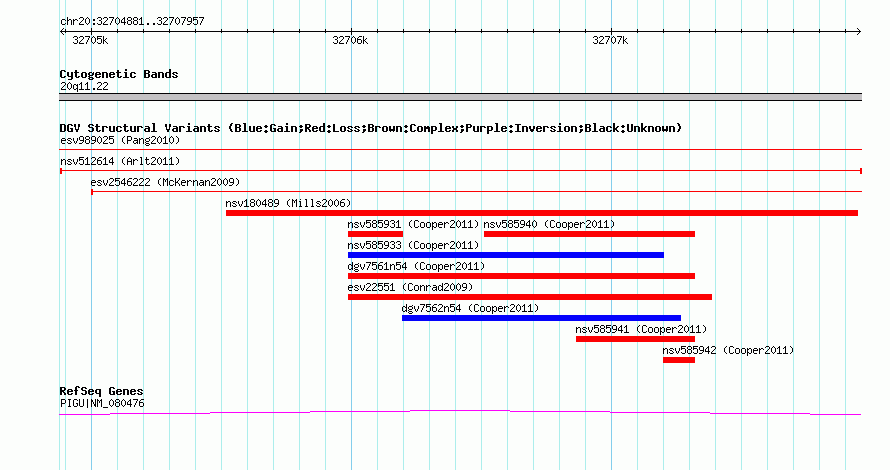
Task: Click the dgv7562n54 (Cooper2011) variant label
Action: (470, 308)
